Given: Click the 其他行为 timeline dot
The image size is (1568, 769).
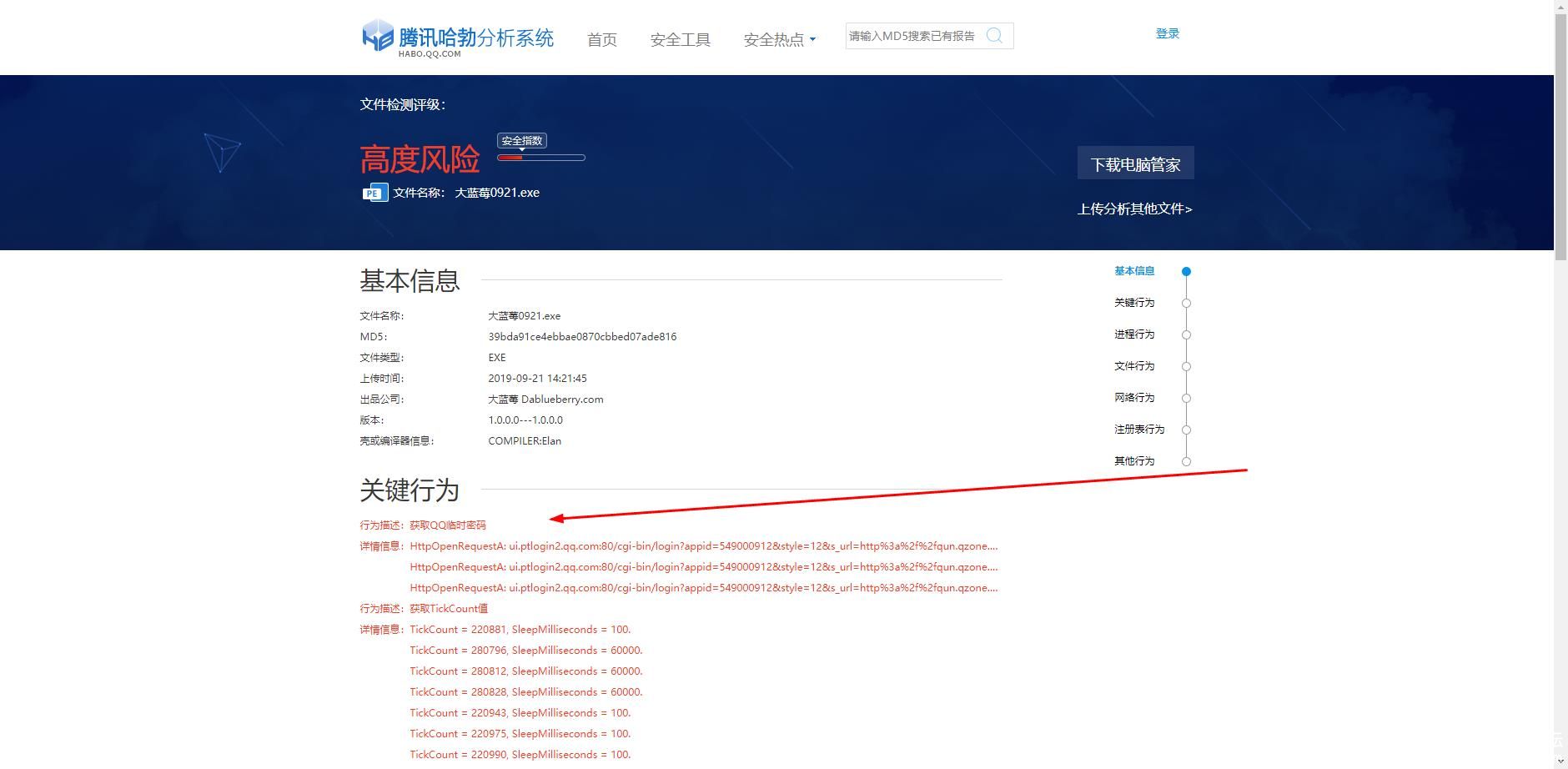Looking at the screenshot, I should point(1186,461).
